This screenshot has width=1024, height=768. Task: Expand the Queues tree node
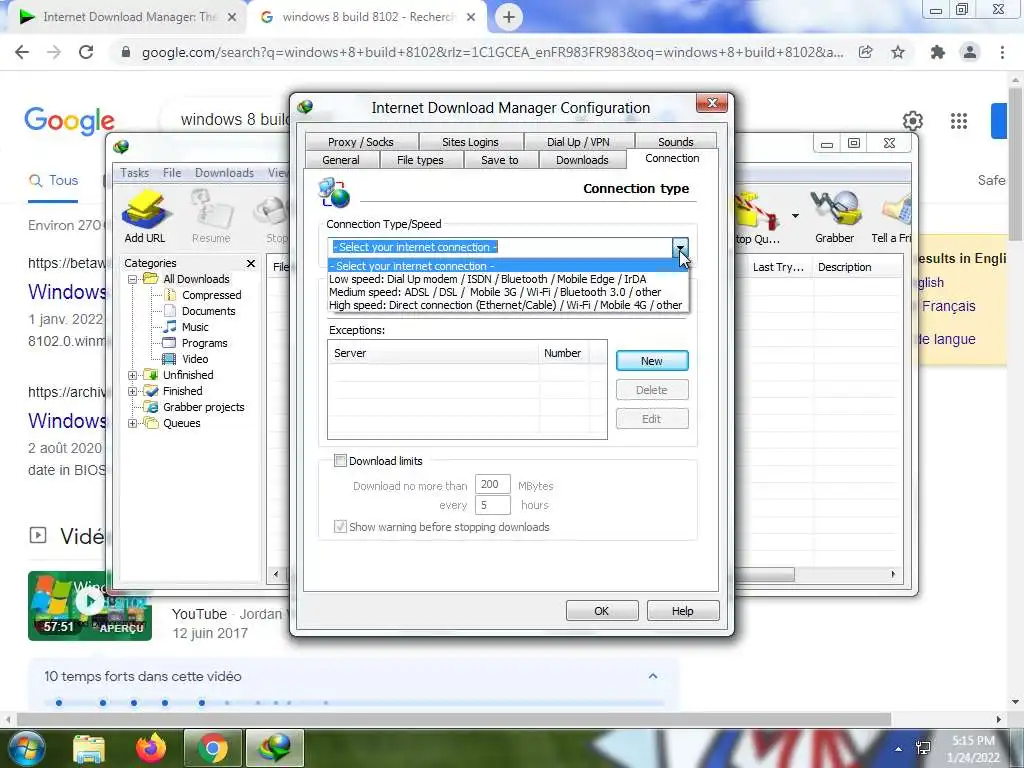(133, 423)
